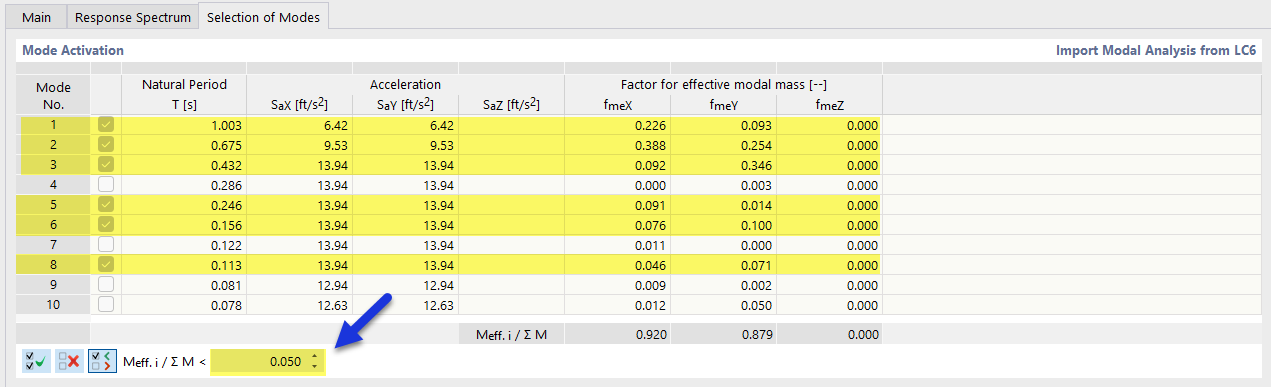The width and height of the screenshot is (1271, 387).
Task: Click the fmeY value 0.050 in mode 10
Action: point(723,304)
